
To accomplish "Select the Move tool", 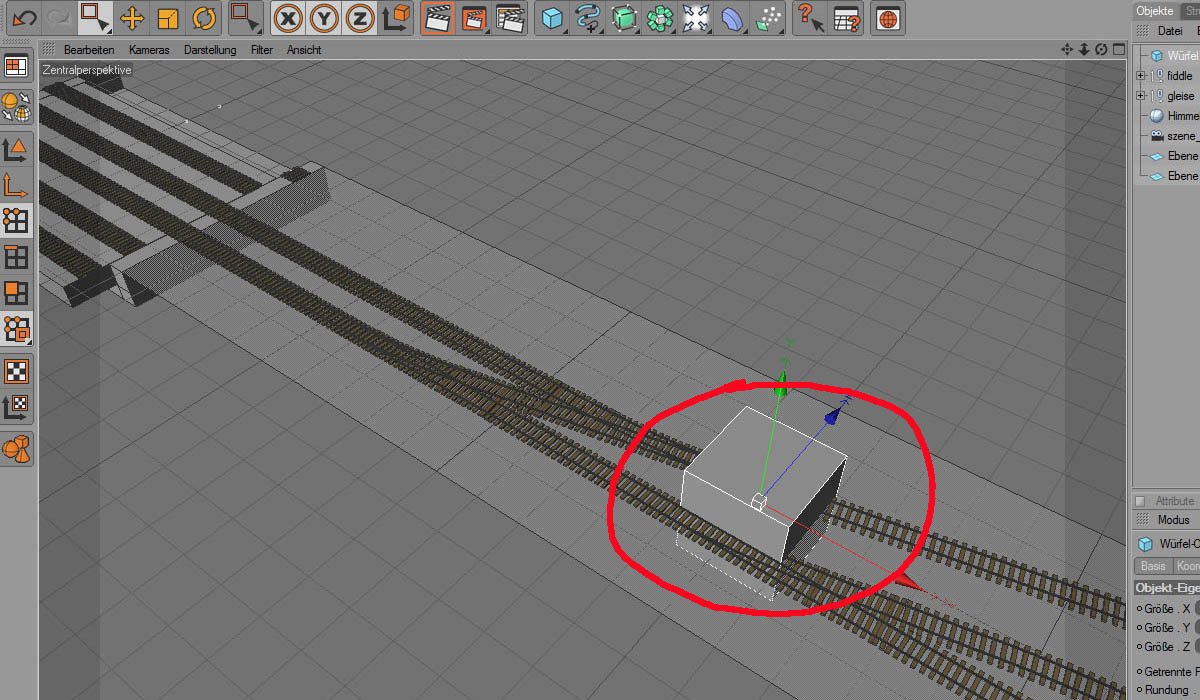I will coord(132,18).
